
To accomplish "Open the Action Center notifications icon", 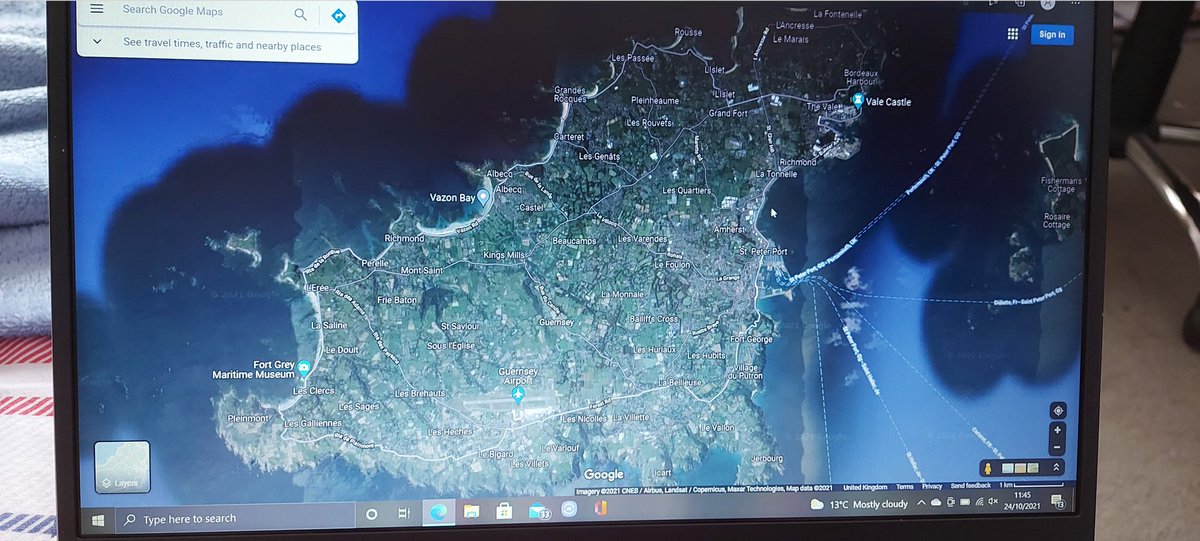I will click(x=1057, y=499).
